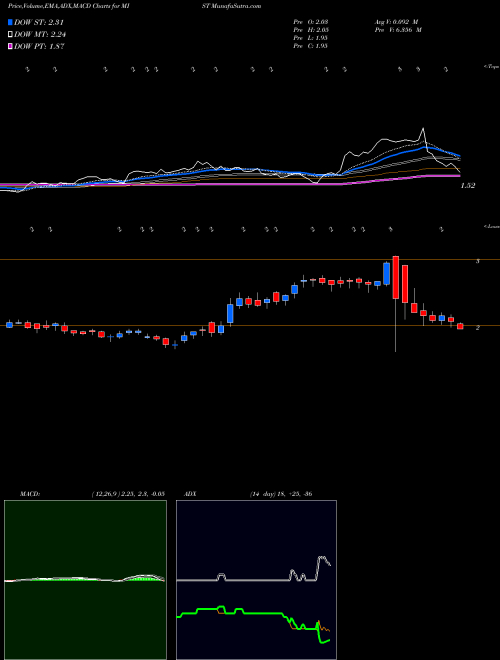Image resolution: width=500 pixels, height=660 pixels.
Task: Select the 'DOW MT: 2.24' legend label
Action: click(40, 35)
